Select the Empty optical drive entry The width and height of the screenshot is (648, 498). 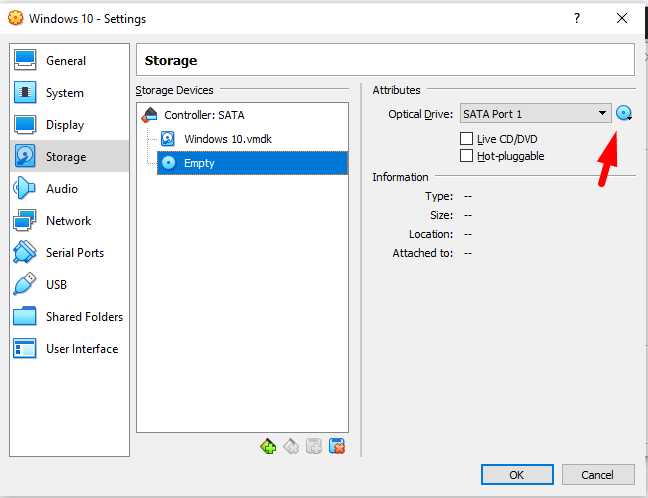pyautogui.click(x=199, y=163)
